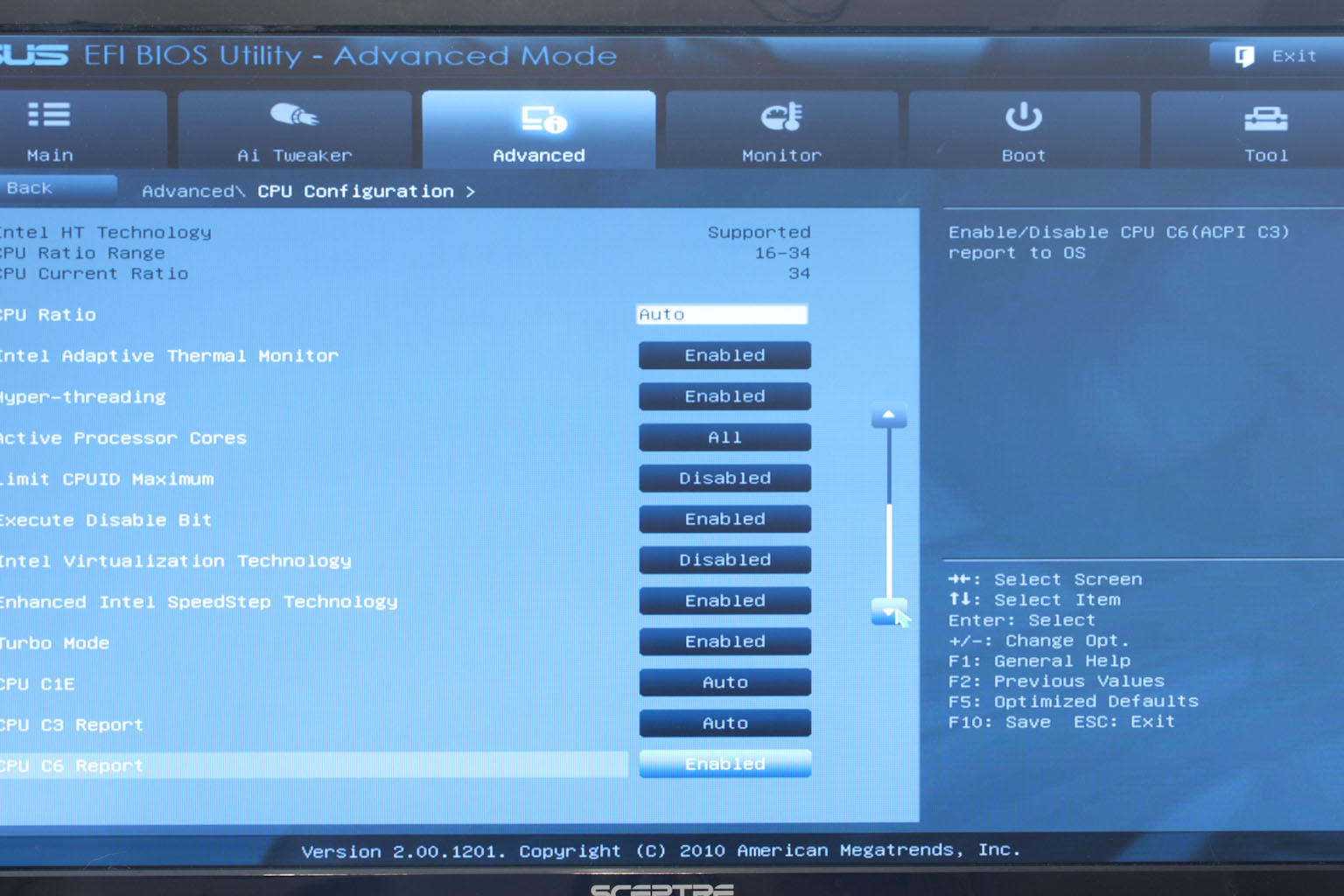Go to the Boot tab label

1024,156
